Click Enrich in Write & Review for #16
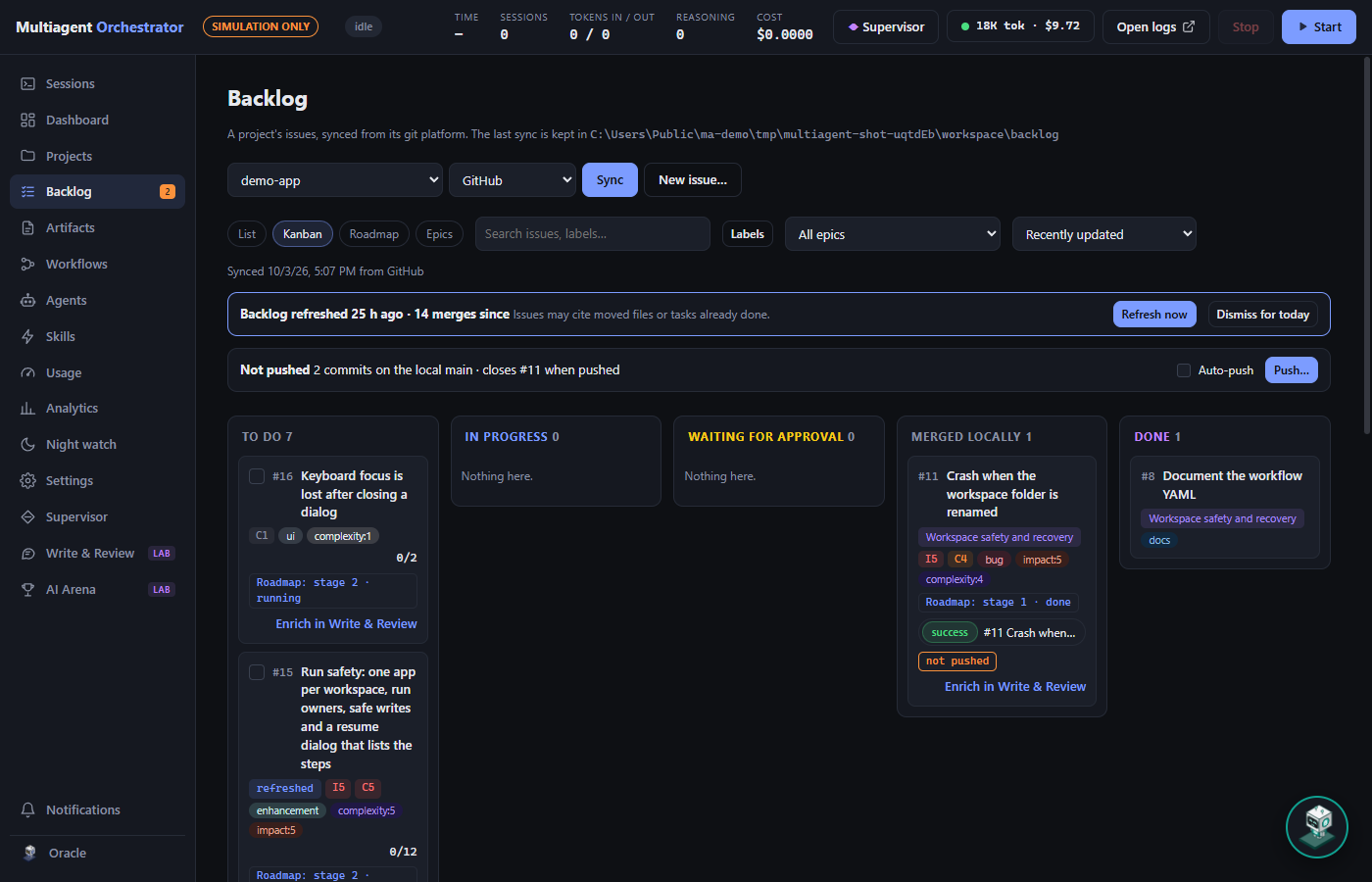 (x=346, y=624)
